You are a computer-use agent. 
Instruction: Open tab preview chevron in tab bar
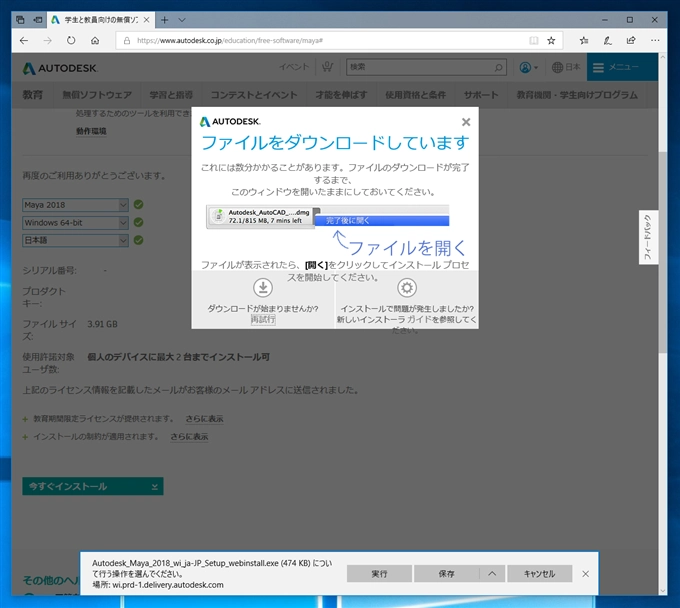(x=182, y=20)
